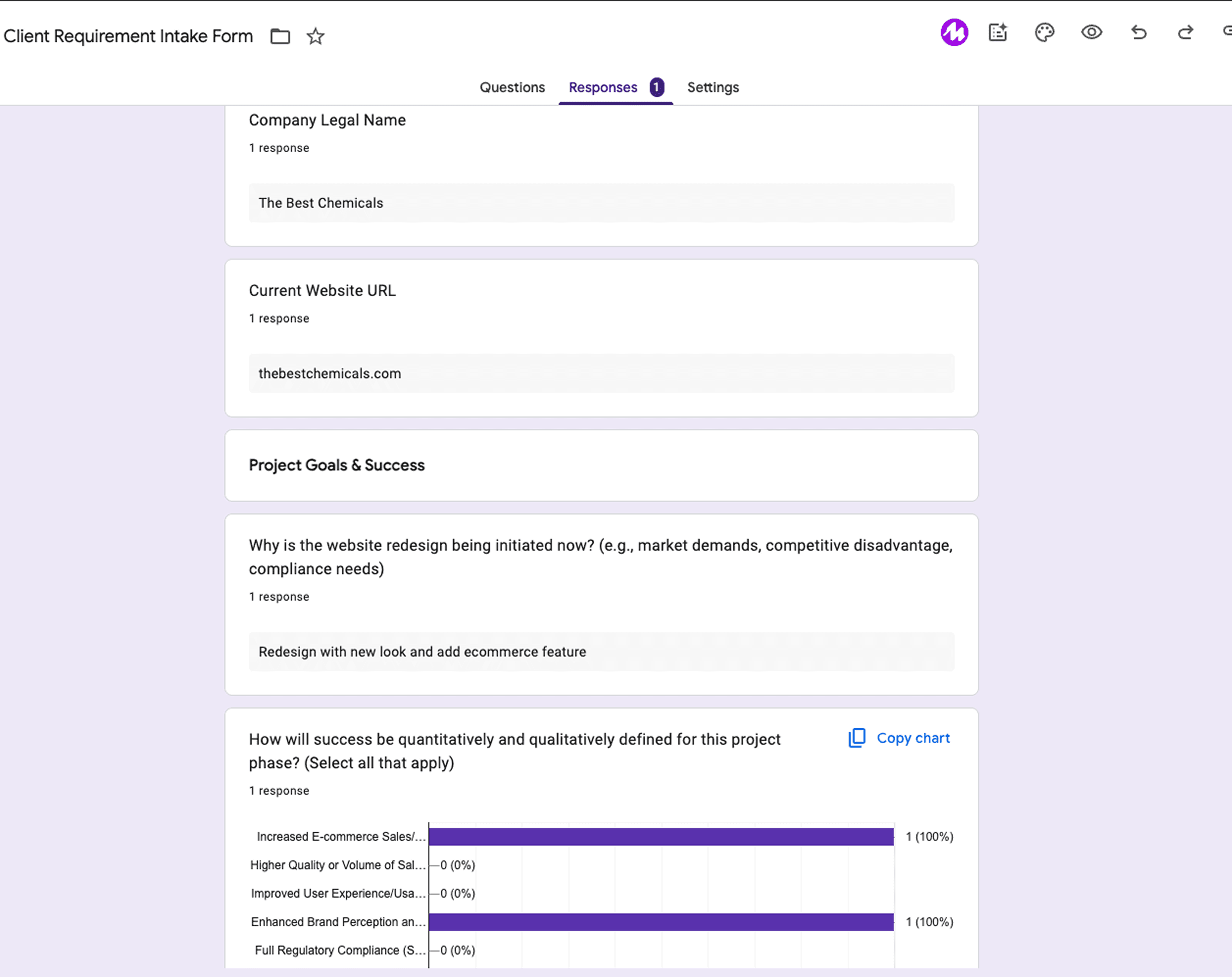Click The Best Chemicals response entry
The width and height of the screenshot is (1232, 977).
tap(320, 203)
